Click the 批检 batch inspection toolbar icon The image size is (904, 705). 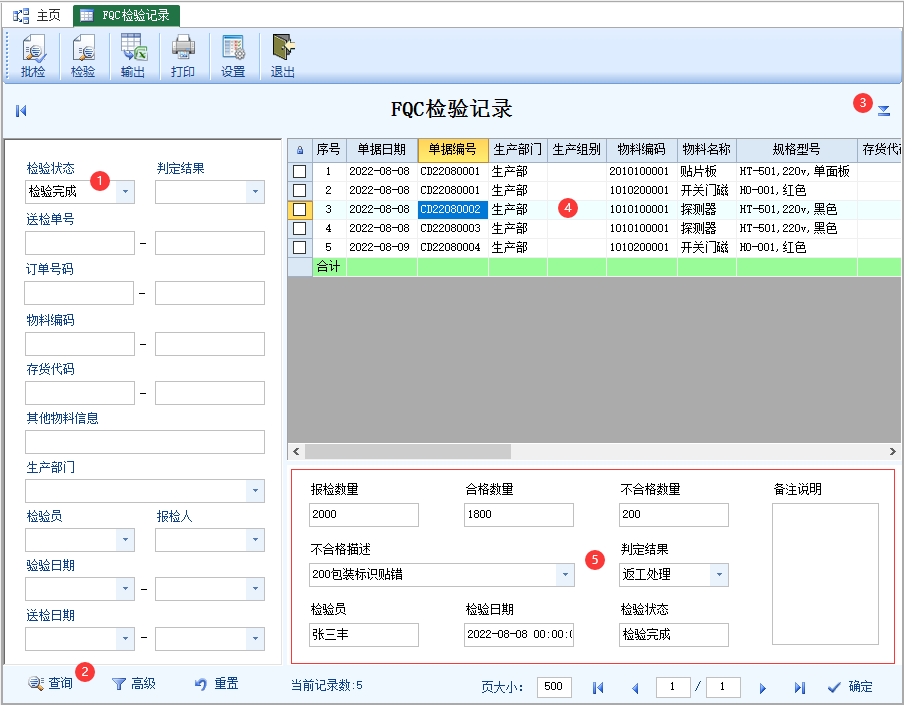pos(33,56)
